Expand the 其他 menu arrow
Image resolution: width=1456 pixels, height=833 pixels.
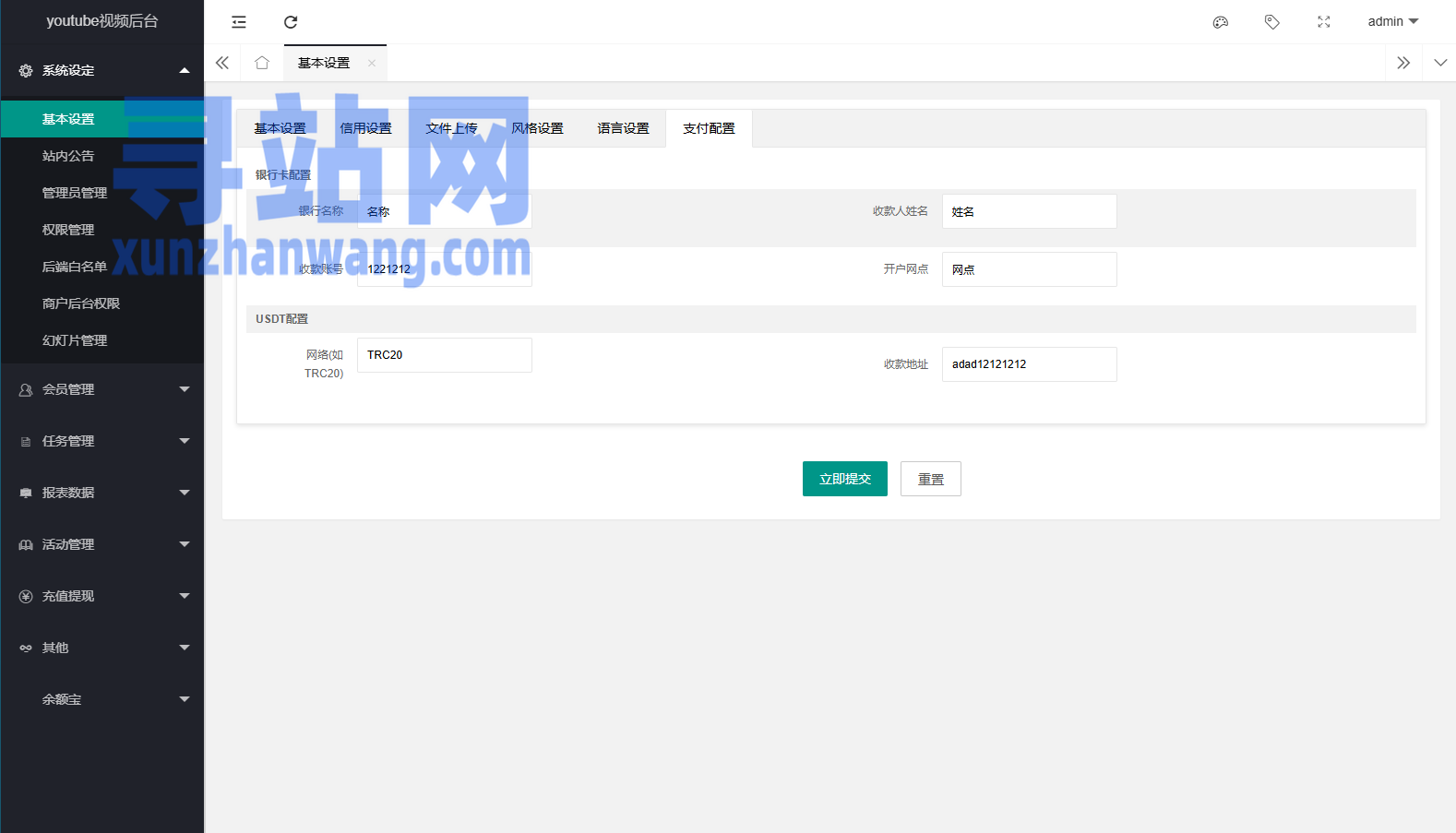(185, 648)
